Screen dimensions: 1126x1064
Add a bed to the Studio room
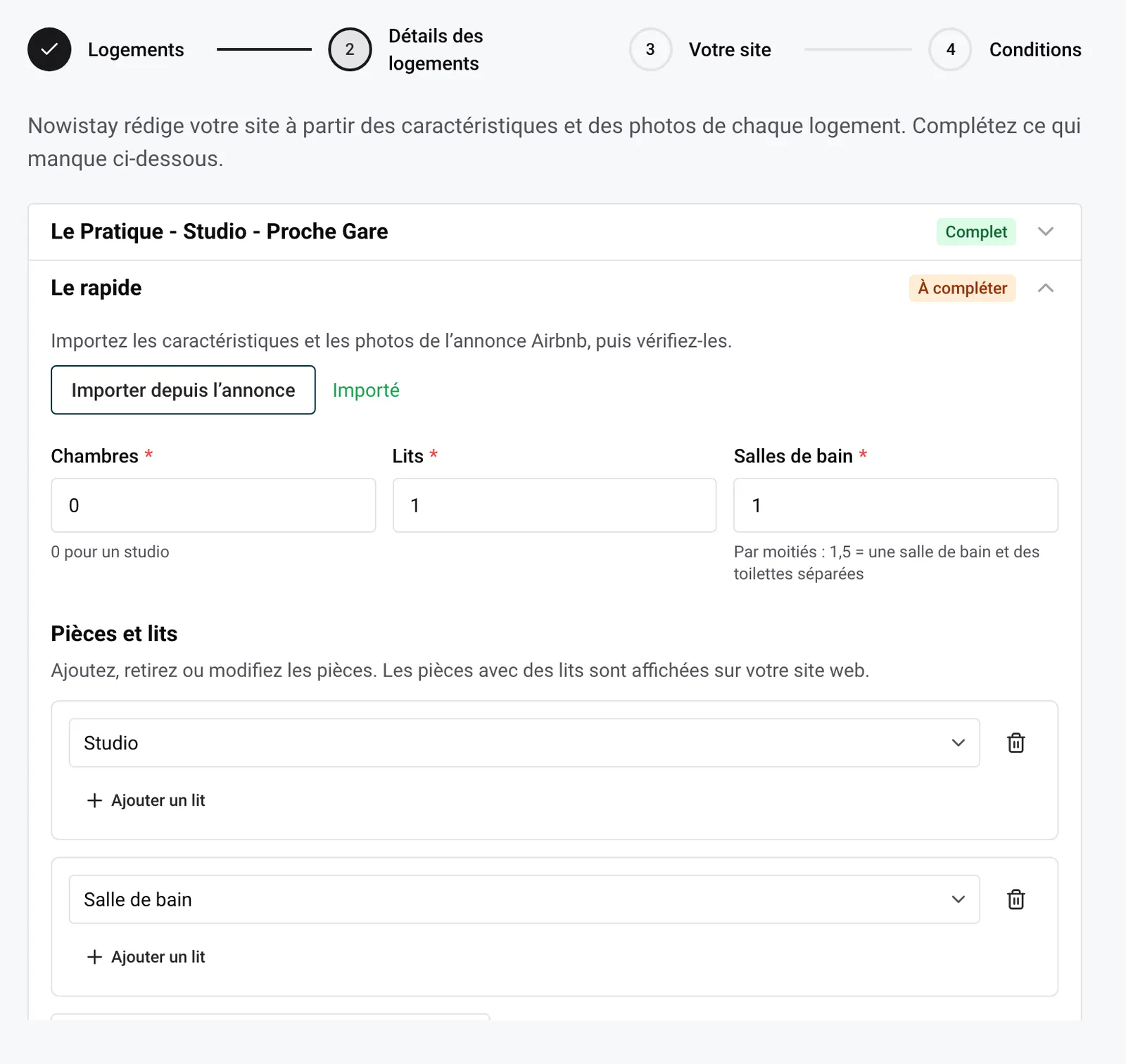[146, 800]
